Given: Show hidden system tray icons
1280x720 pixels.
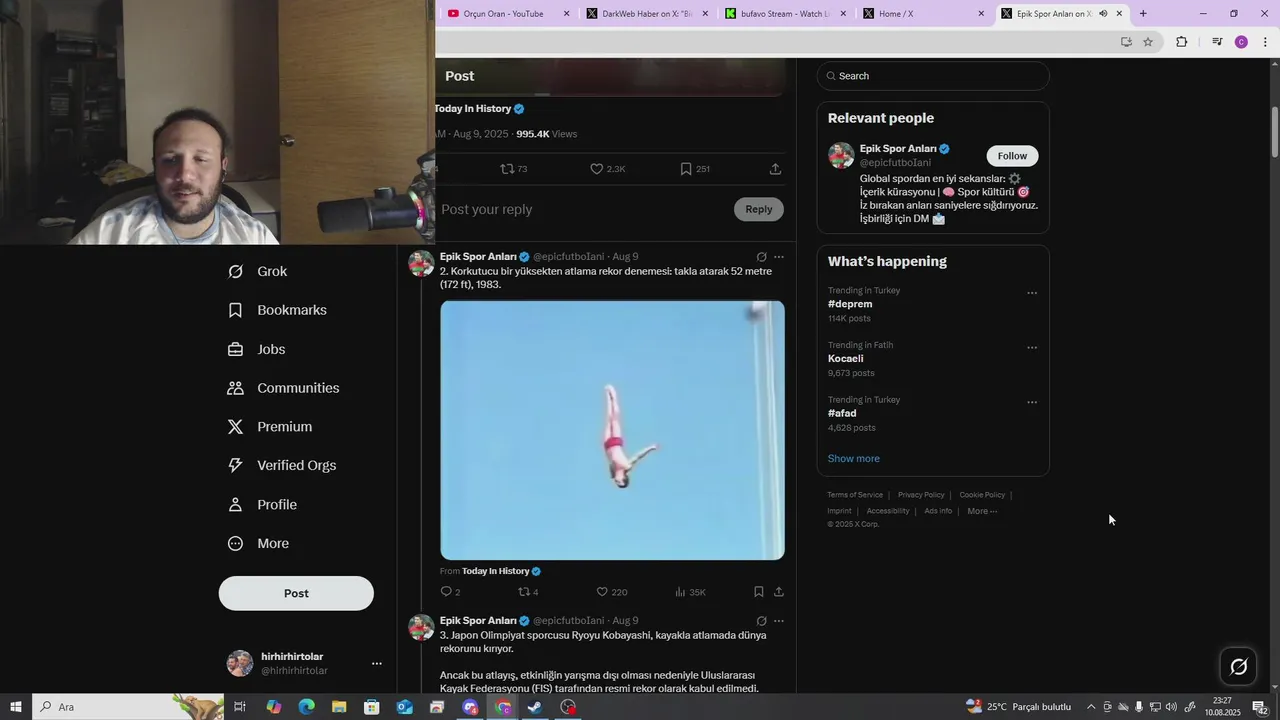Looking at the screenshot, I should point(1091,707).
